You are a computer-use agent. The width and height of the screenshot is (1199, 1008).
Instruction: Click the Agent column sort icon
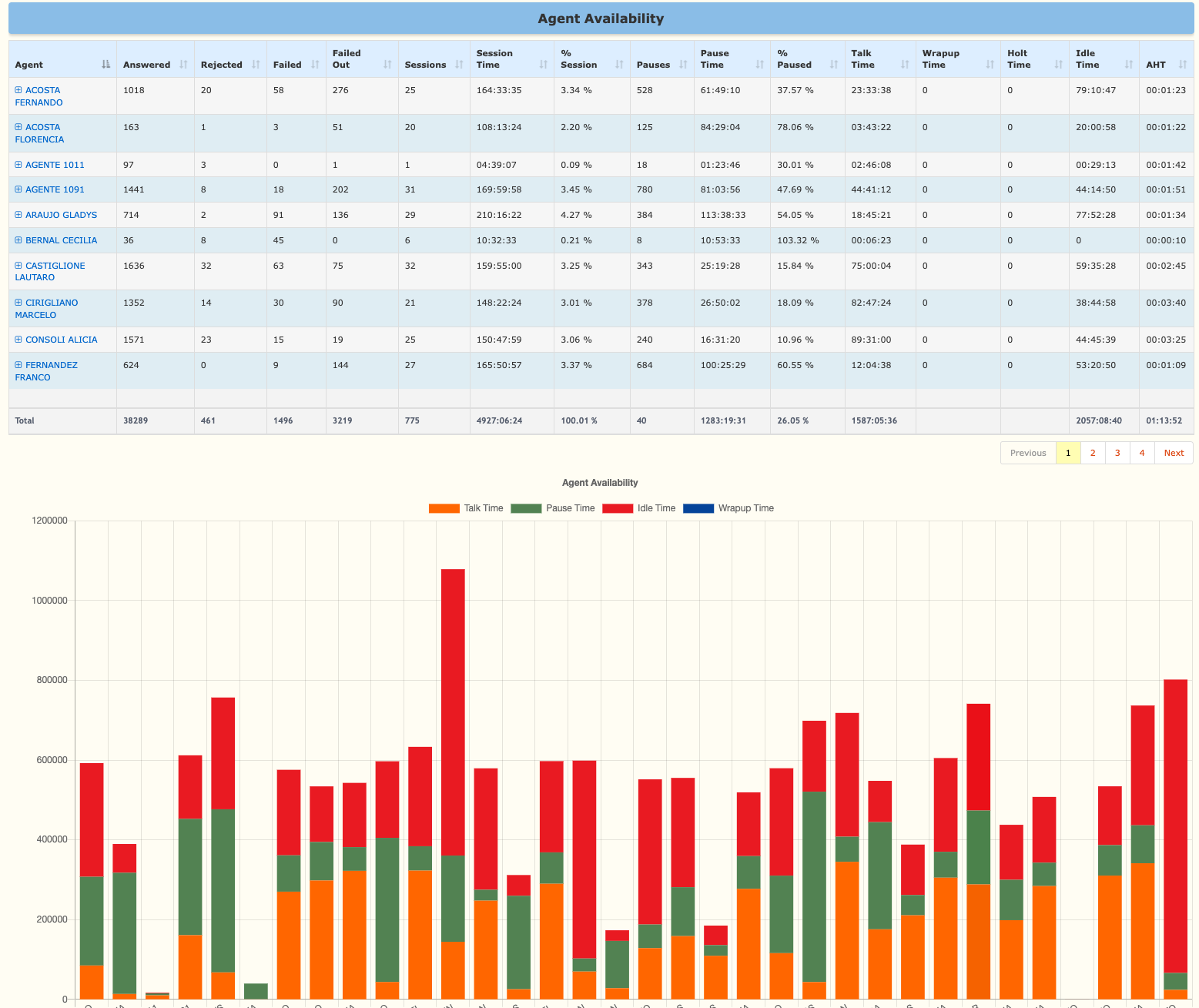tap(106, 65)
